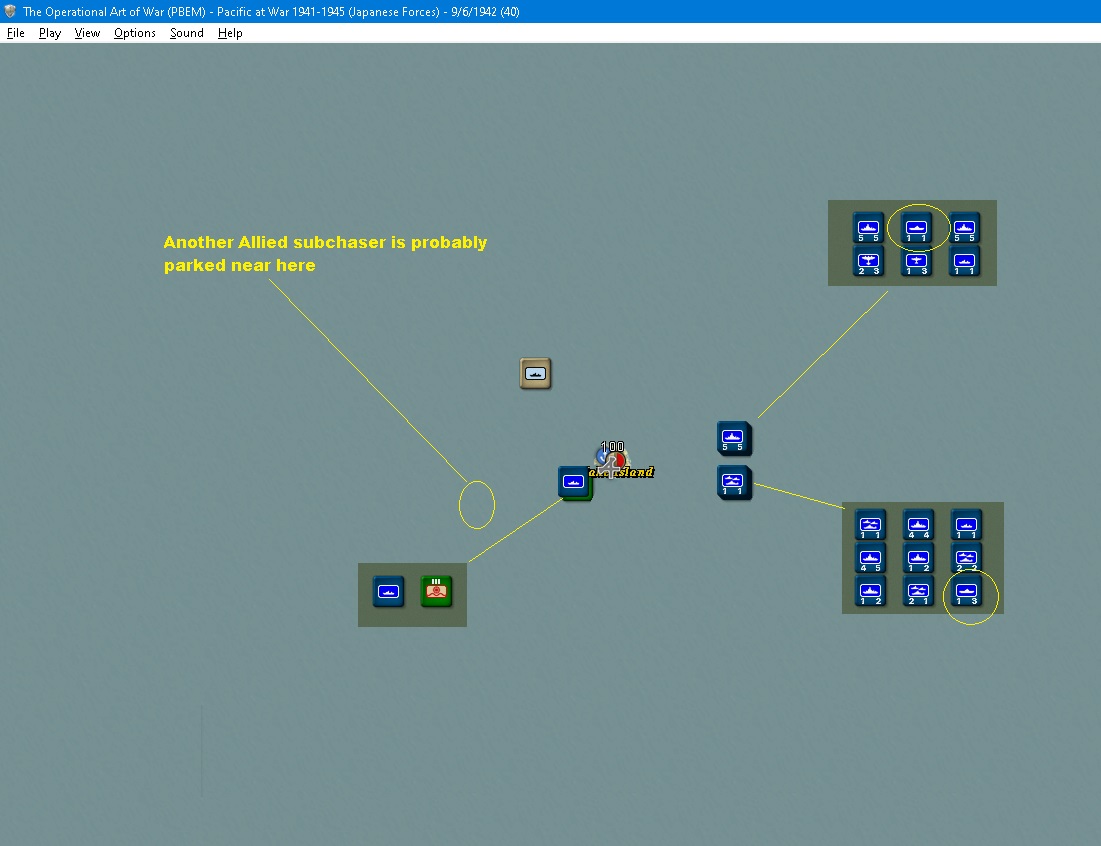
Task: Click the app icon in the title bar
Action: click(x=11, y=11)
